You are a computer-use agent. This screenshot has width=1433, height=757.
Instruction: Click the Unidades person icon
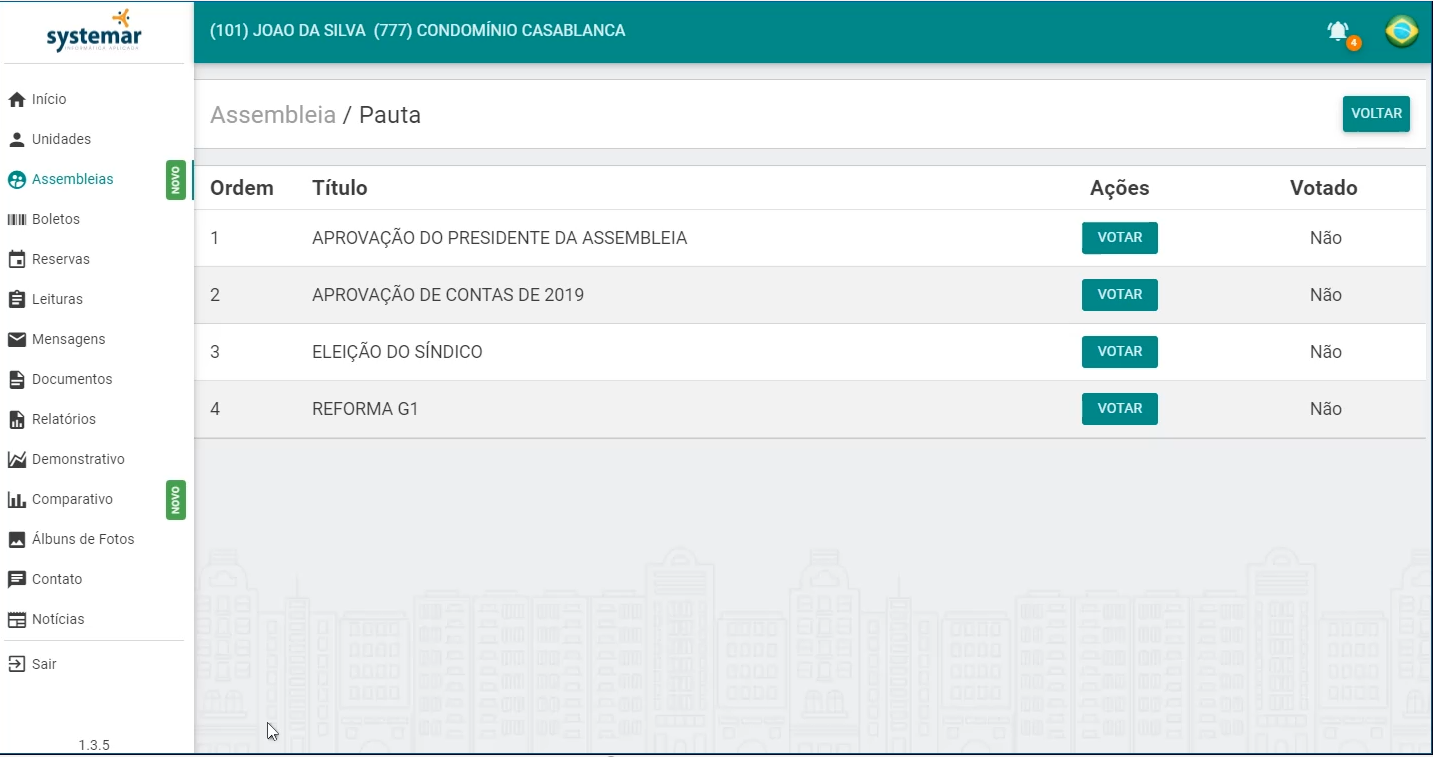(16, 140)
